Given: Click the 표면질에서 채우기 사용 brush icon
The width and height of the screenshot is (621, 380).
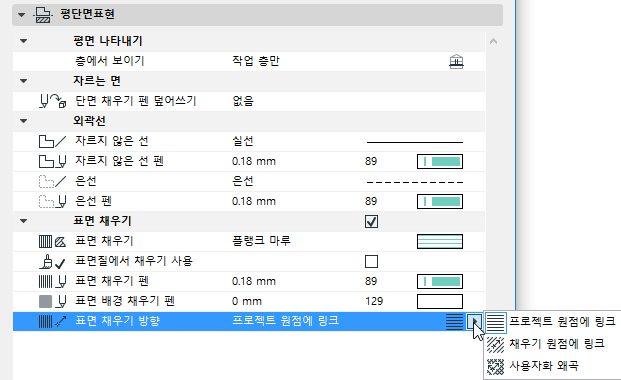Looking at the screenshot, I should (52, 262).
